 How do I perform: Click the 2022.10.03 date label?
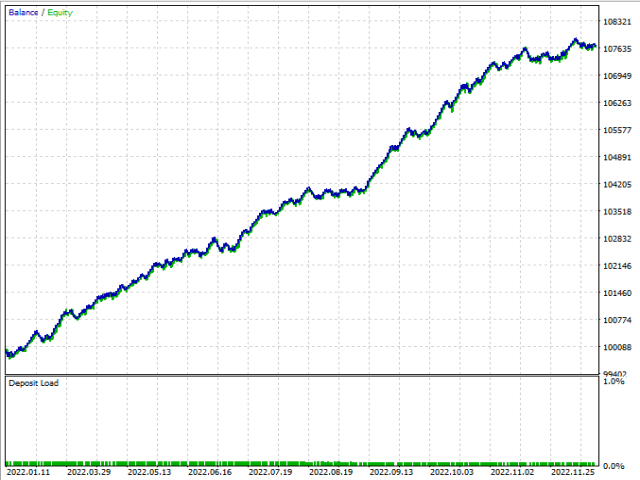point(451,472)
